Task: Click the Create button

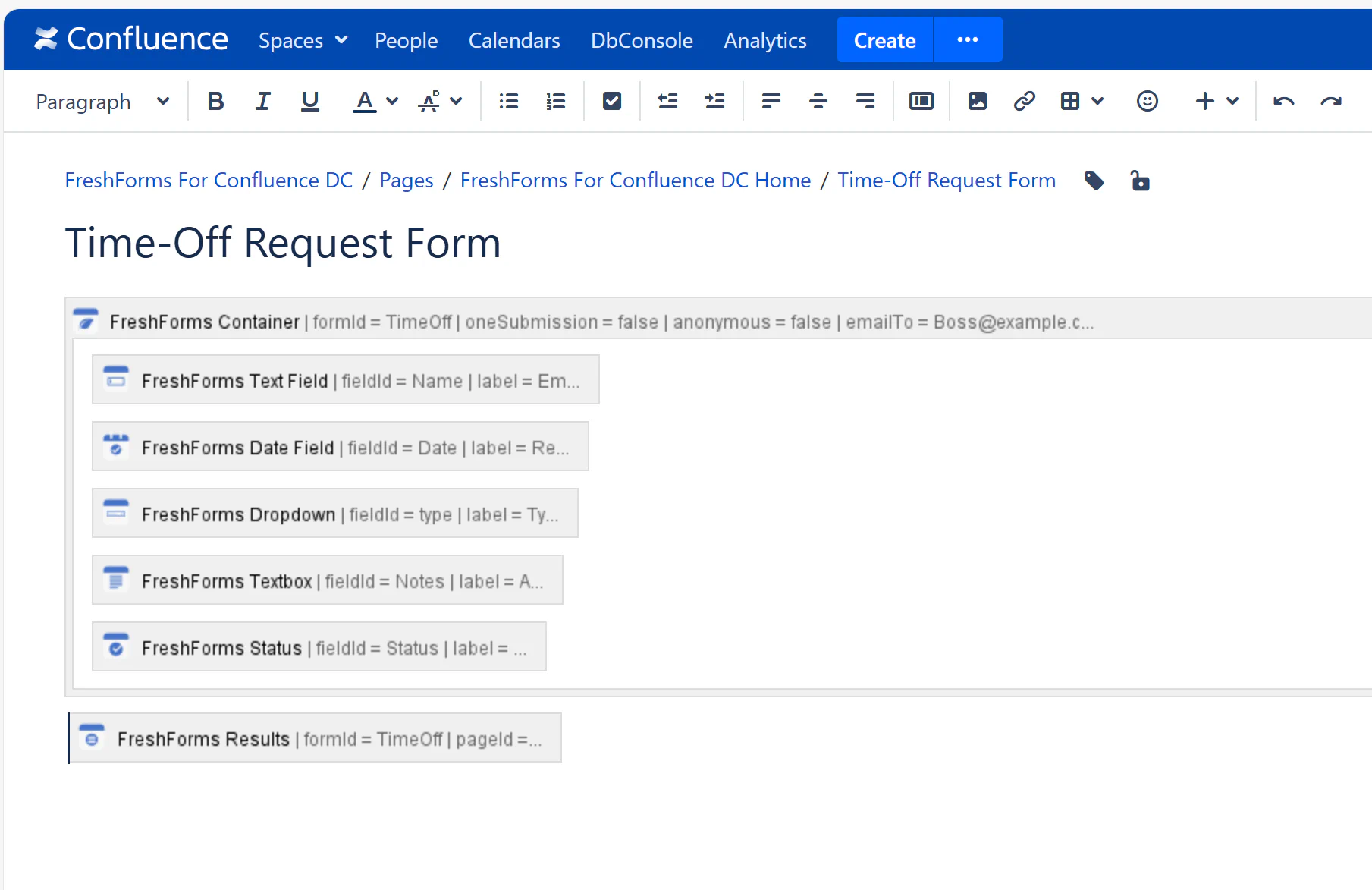Action: 884,39
